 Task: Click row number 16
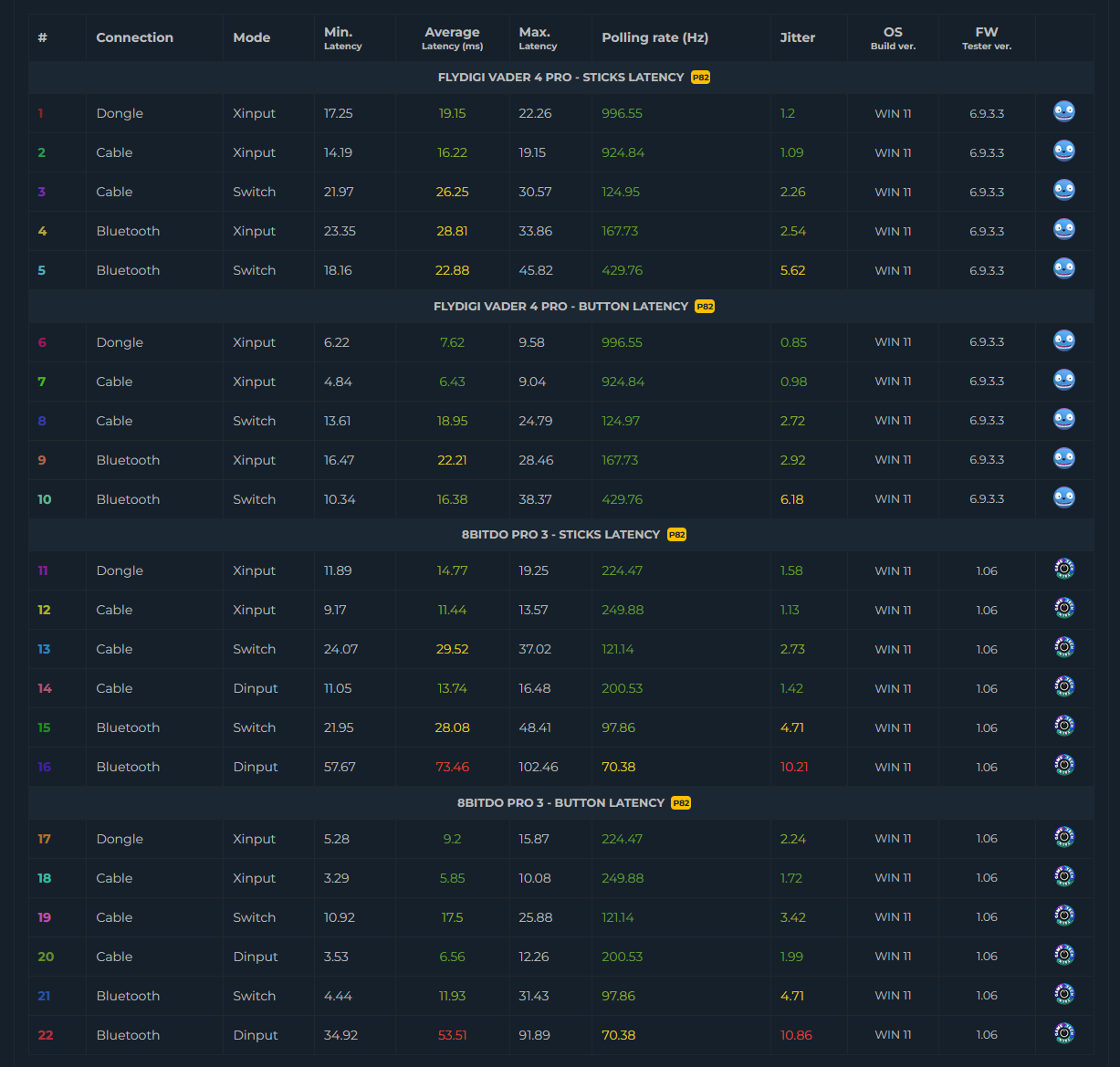point(44,767)
